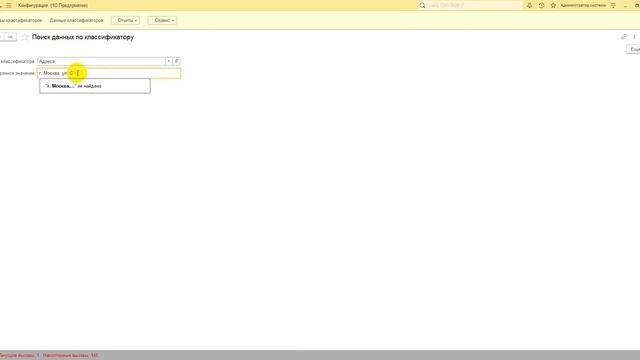Open the classifier field's open-item button
This screenshot has height=360, width=640.
coord(176,61)
